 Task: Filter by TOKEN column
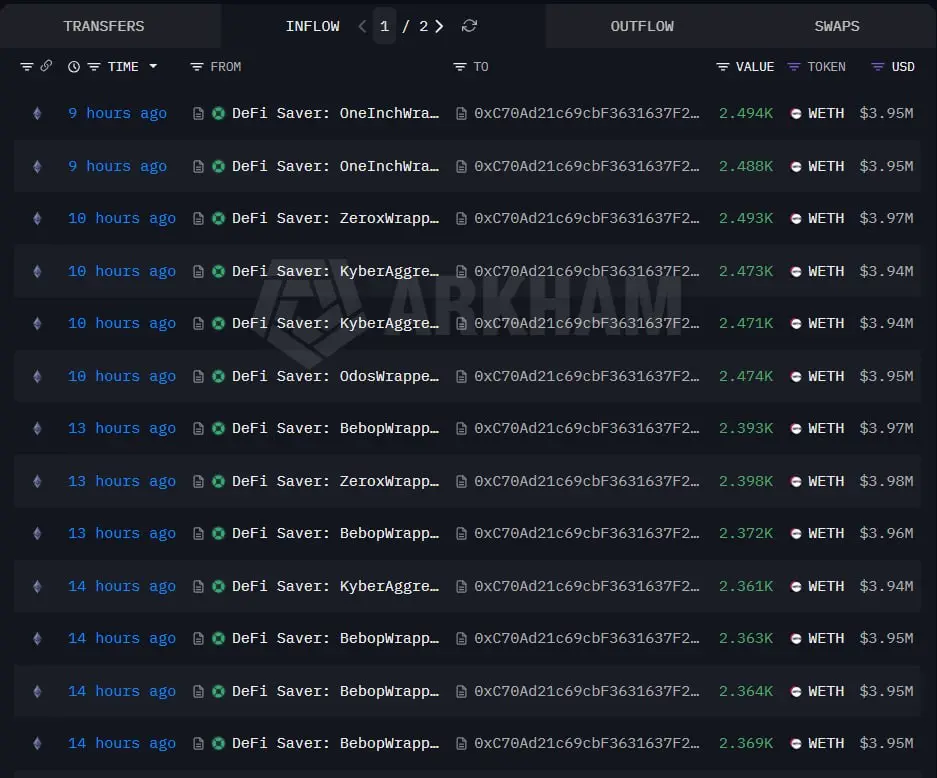click(x=794, y=67)
